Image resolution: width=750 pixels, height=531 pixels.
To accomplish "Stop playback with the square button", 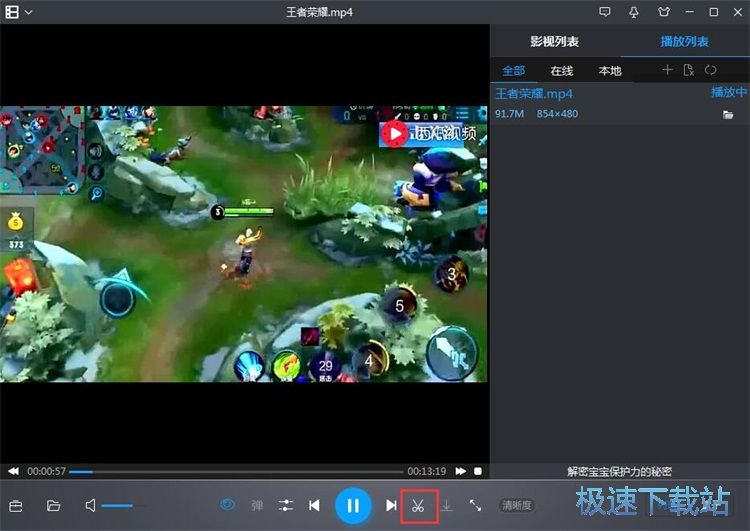I will pyautogui.click(x=478, y=471).
